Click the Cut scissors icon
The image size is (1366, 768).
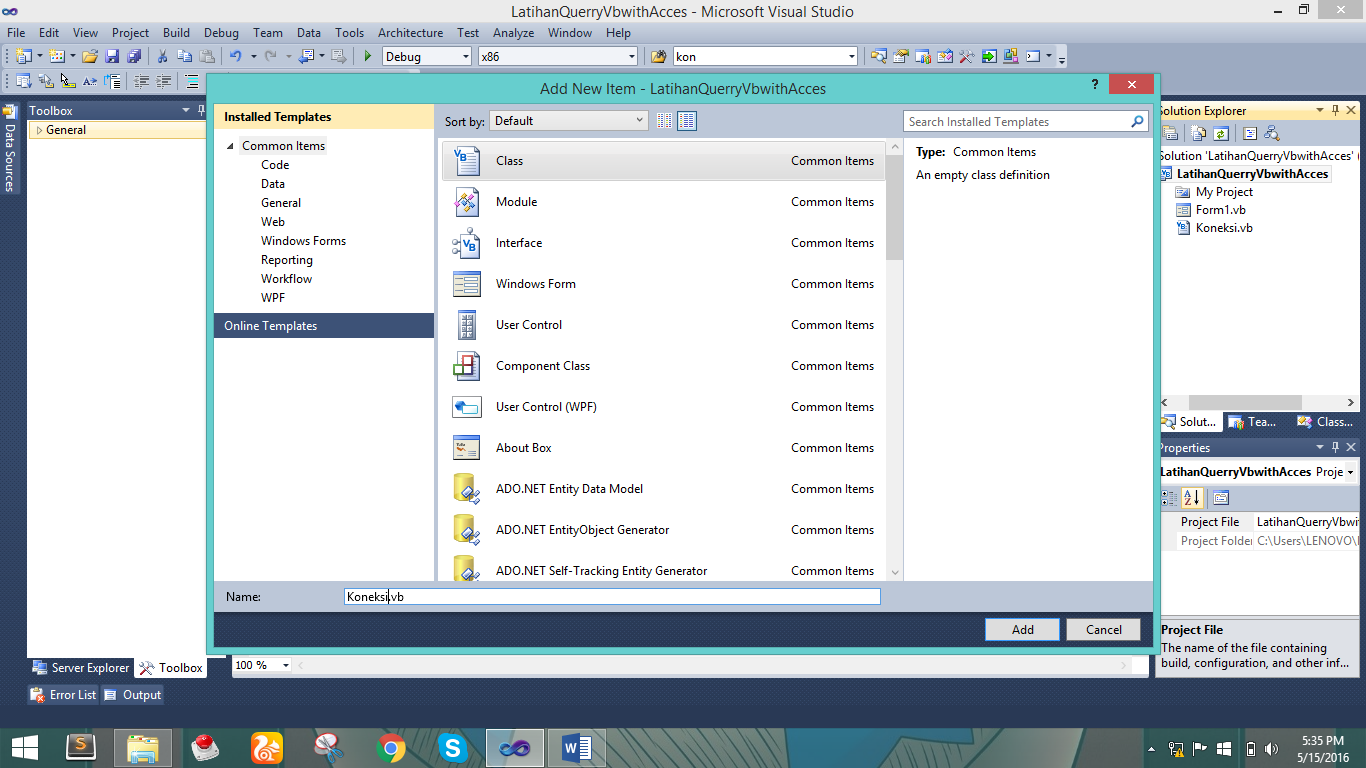pyautogui.click(x=162, y=56)
